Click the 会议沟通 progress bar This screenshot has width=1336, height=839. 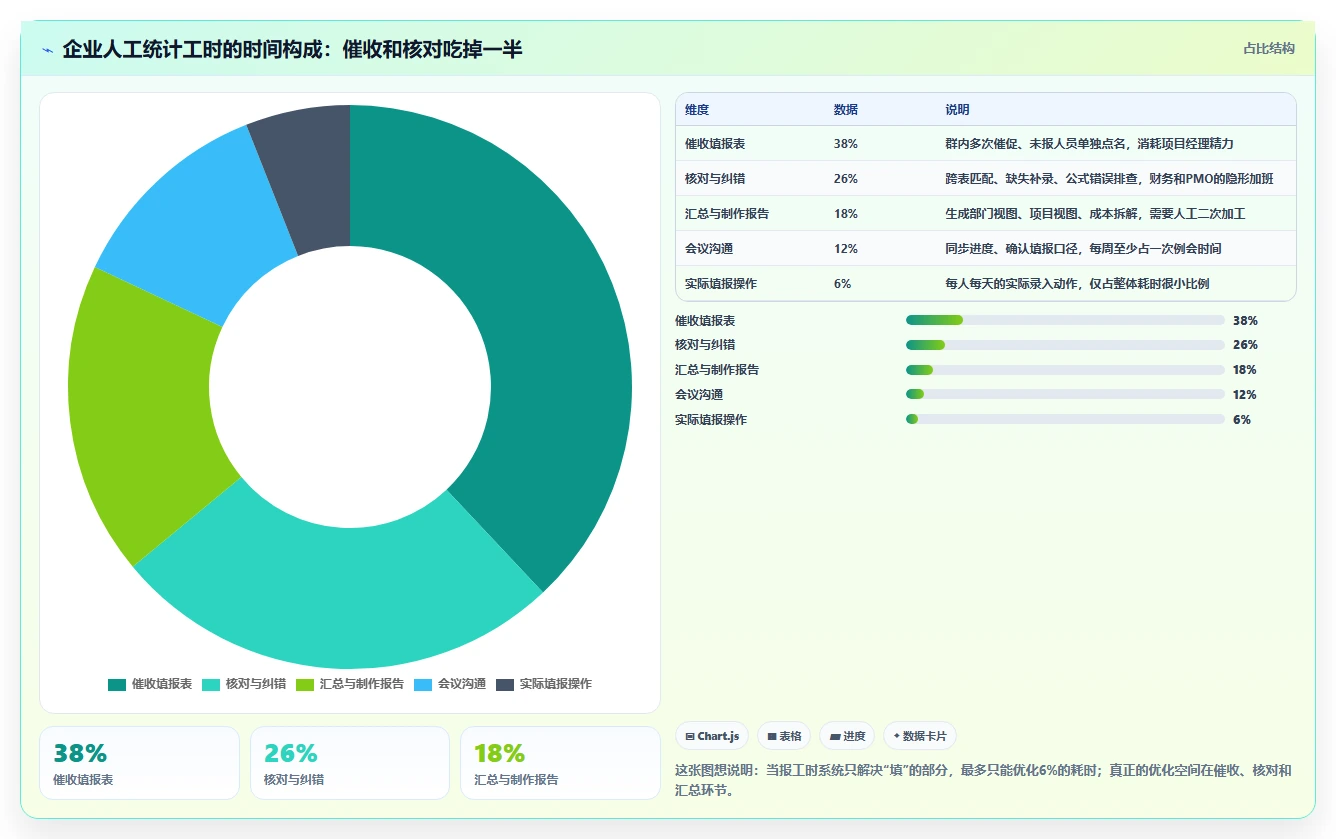coord(1065,395)
